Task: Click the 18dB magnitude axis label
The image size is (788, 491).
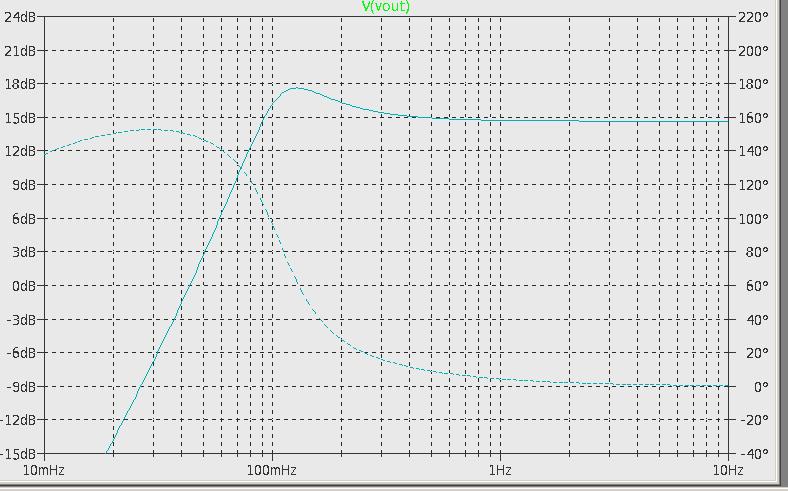Action: click(x=20, y=84)
